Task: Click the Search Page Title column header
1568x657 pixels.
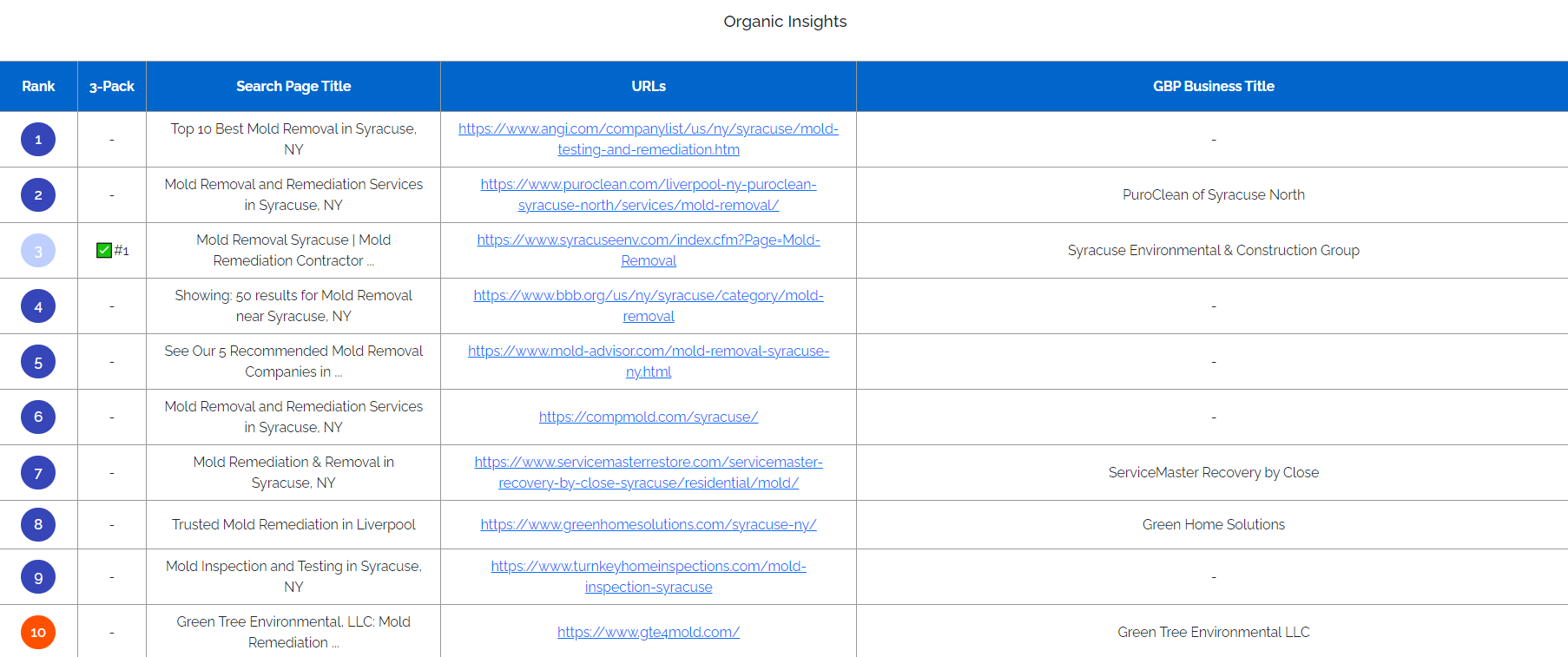Action: pos(293,86)
